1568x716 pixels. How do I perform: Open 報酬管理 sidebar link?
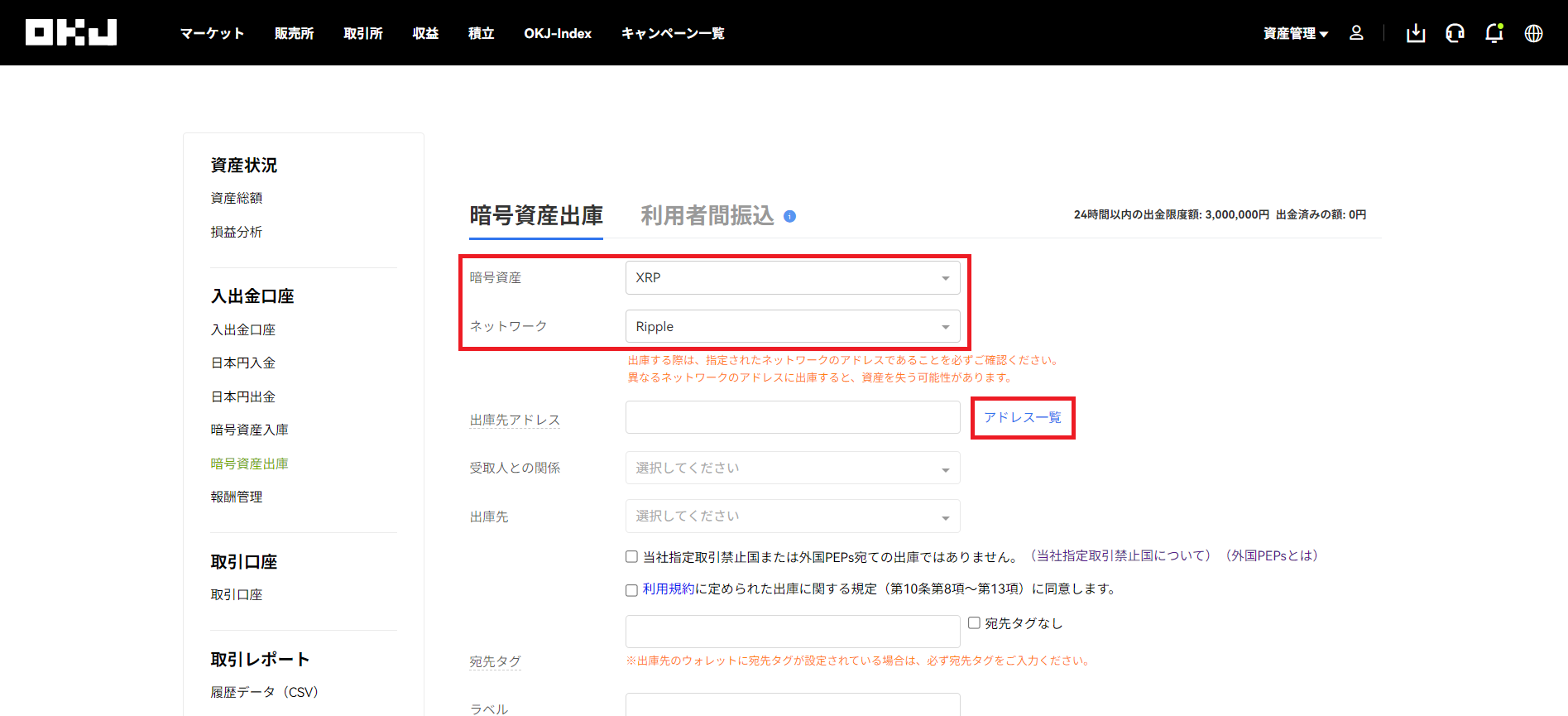237,497
